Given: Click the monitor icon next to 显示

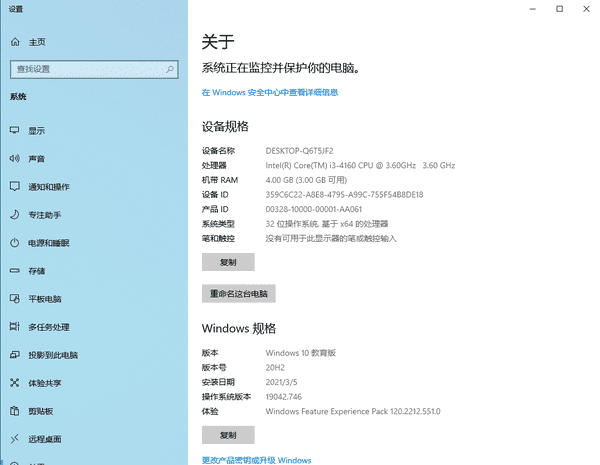Looking at the screenshot, I should (15, 130).
